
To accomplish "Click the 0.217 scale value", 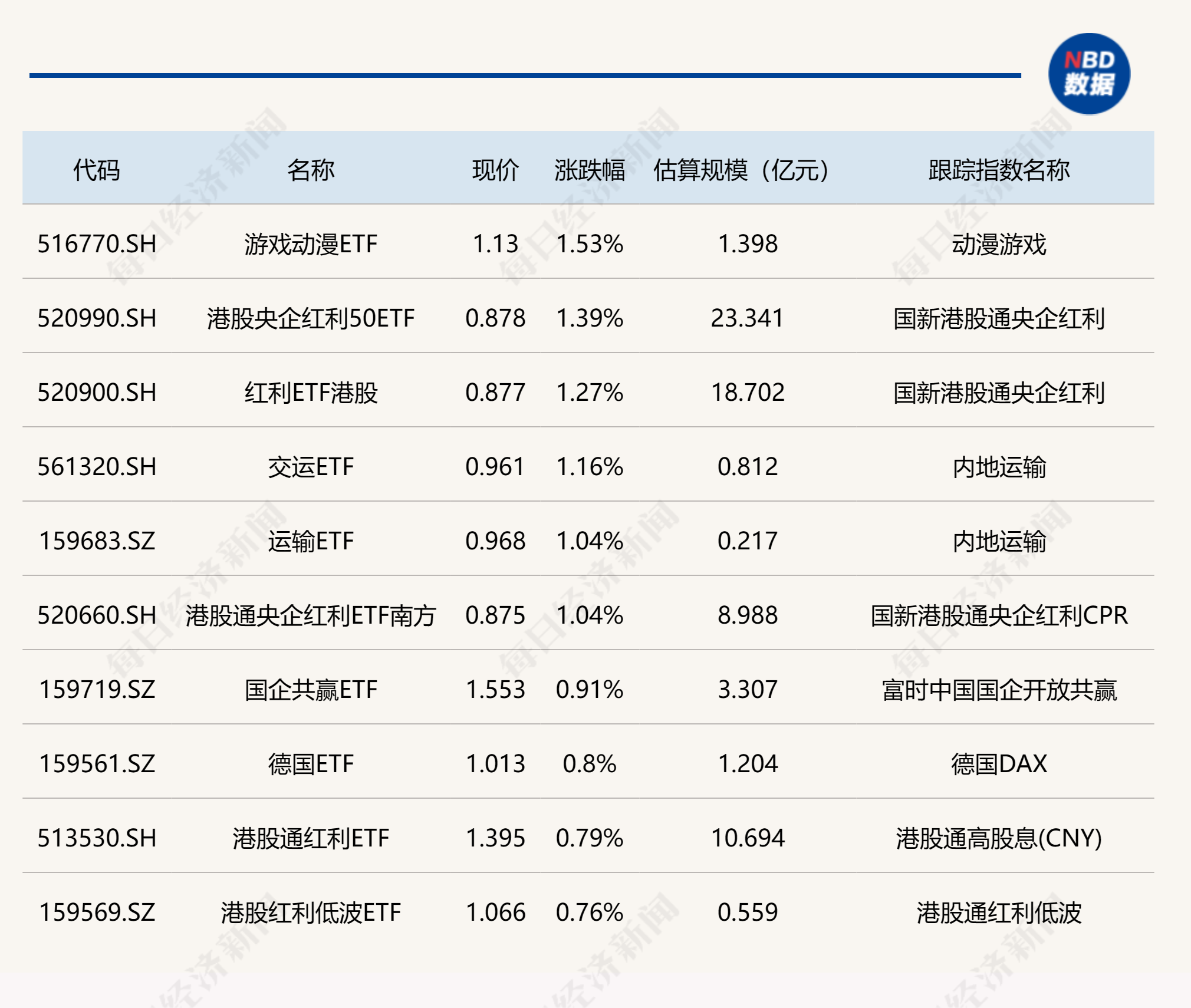I will [748, 541].
